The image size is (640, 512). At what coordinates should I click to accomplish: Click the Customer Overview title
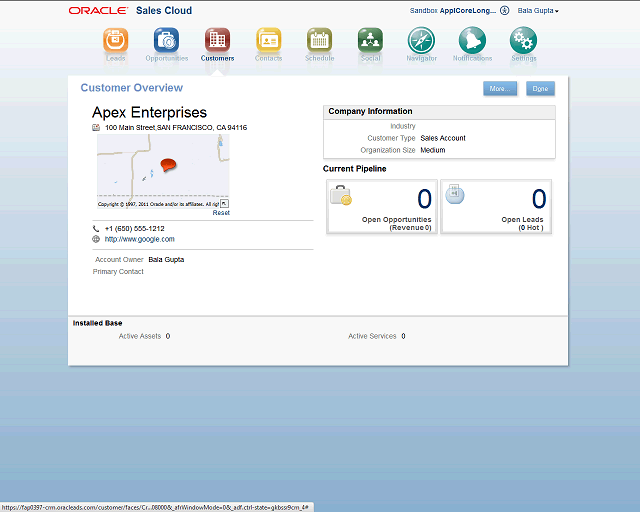[x=131, y=88]
